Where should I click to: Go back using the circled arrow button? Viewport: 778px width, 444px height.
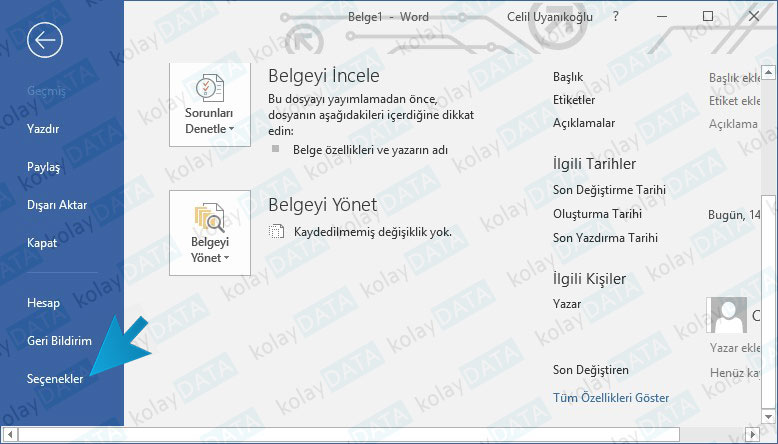click(45, 40)
